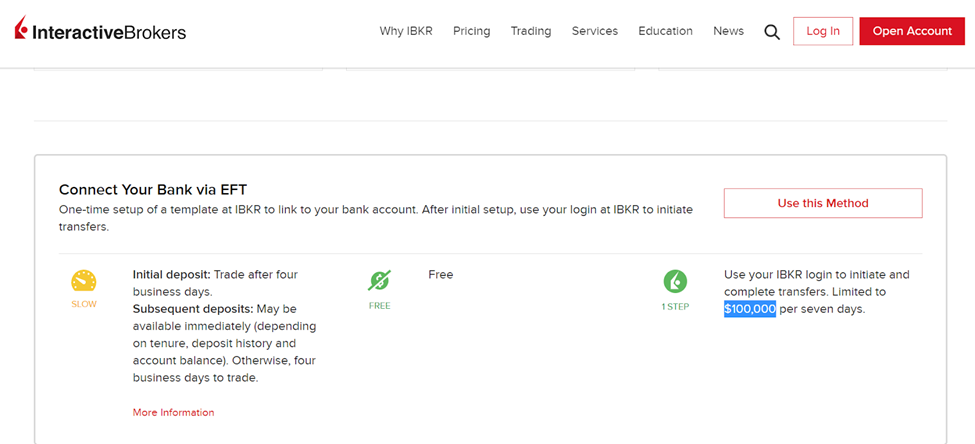Open the Services menu
975x444 pixels.
click(595, 31)
